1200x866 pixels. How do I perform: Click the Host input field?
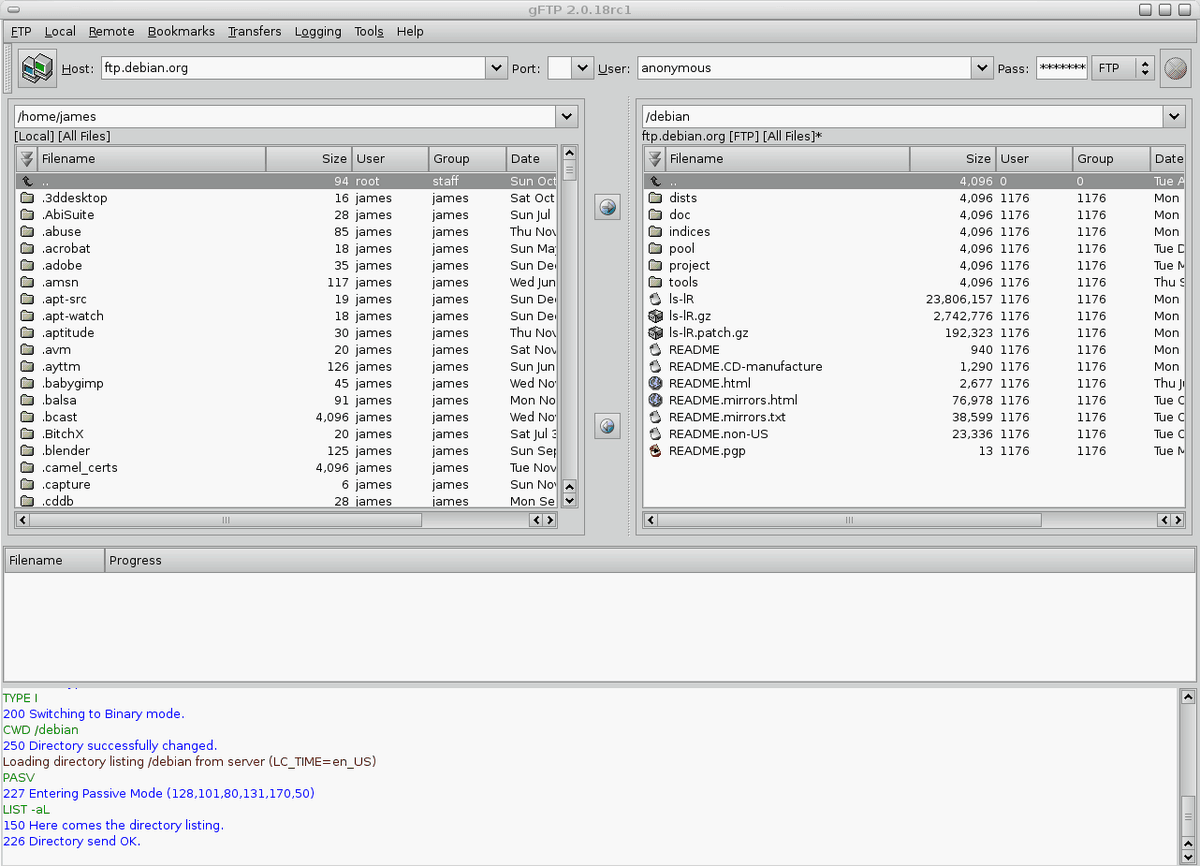pyautogui.click(x=293, y=68)
